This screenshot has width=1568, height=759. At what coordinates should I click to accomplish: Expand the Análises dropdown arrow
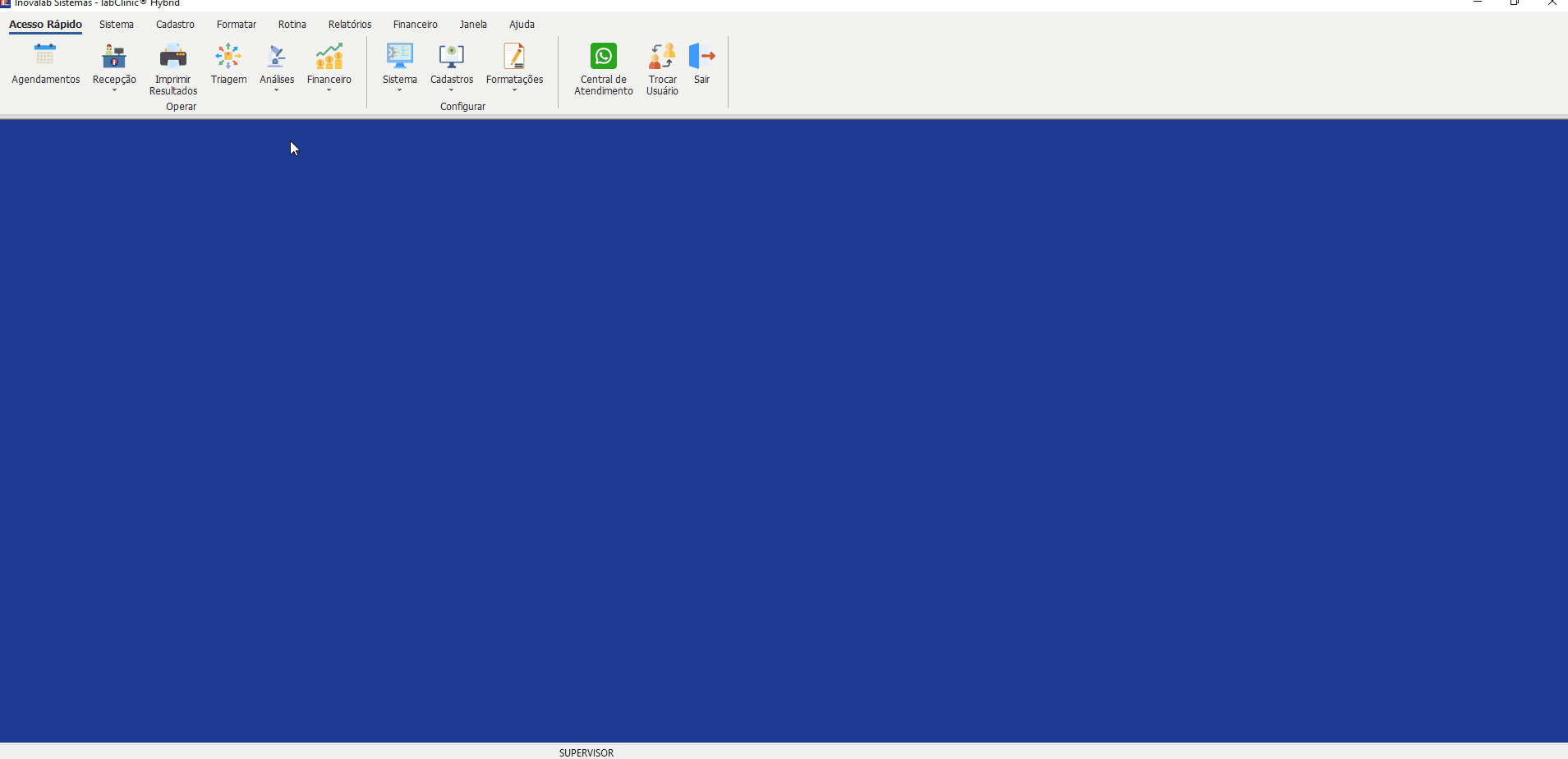point(277,90)
